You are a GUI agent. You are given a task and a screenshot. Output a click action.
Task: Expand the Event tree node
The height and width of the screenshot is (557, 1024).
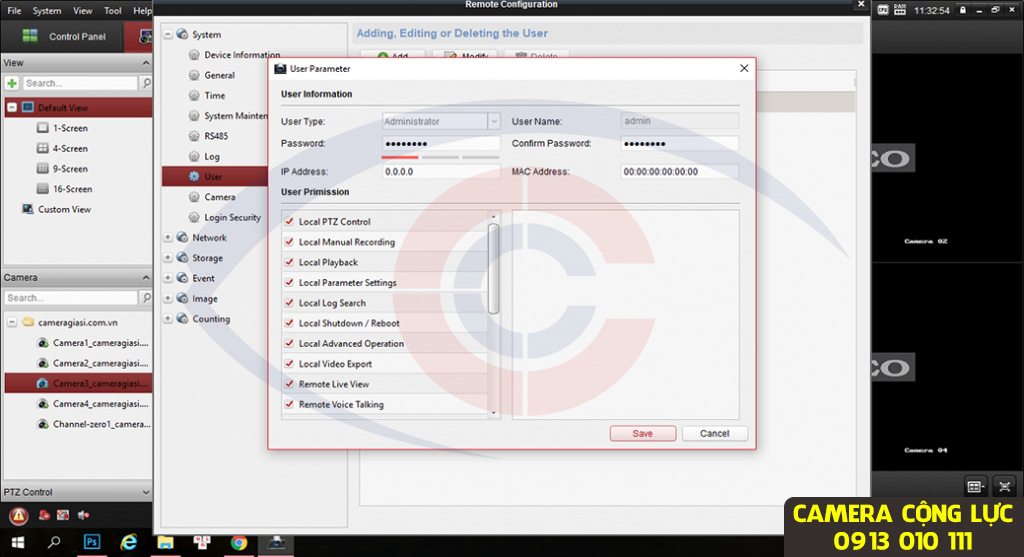[x=168, y=278]
